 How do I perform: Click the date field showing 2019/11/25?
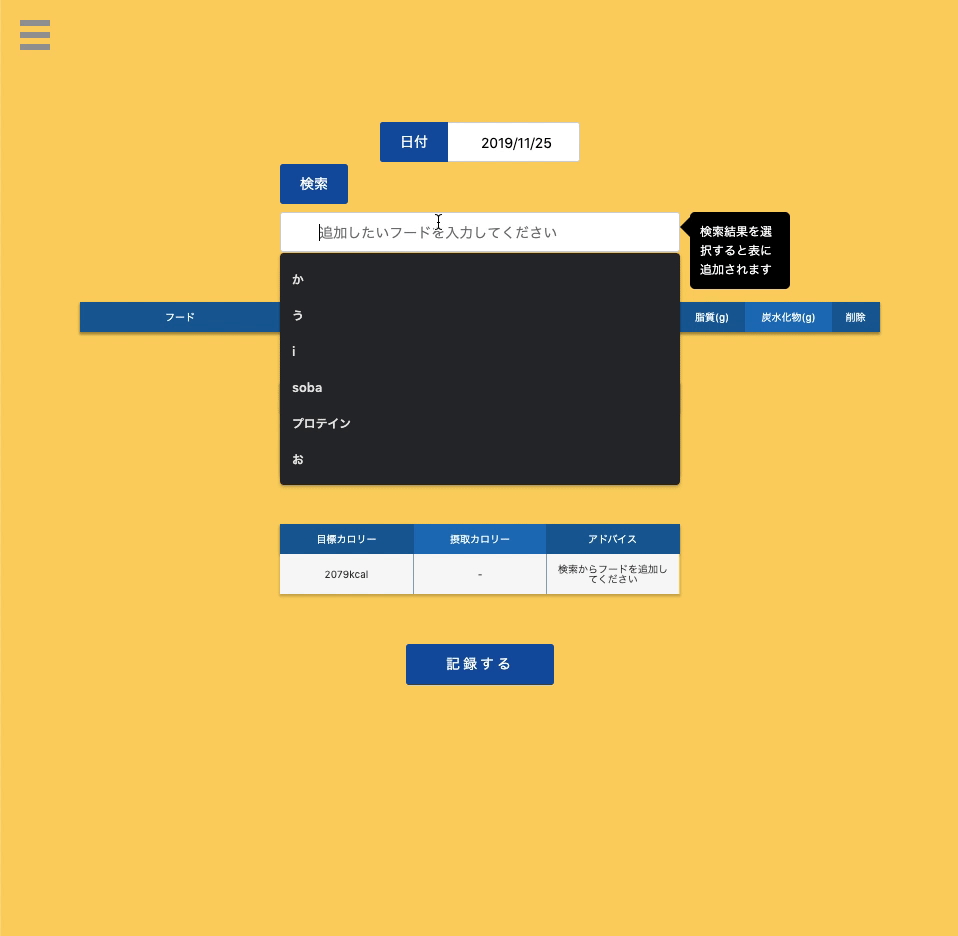(x=514, y=142)
